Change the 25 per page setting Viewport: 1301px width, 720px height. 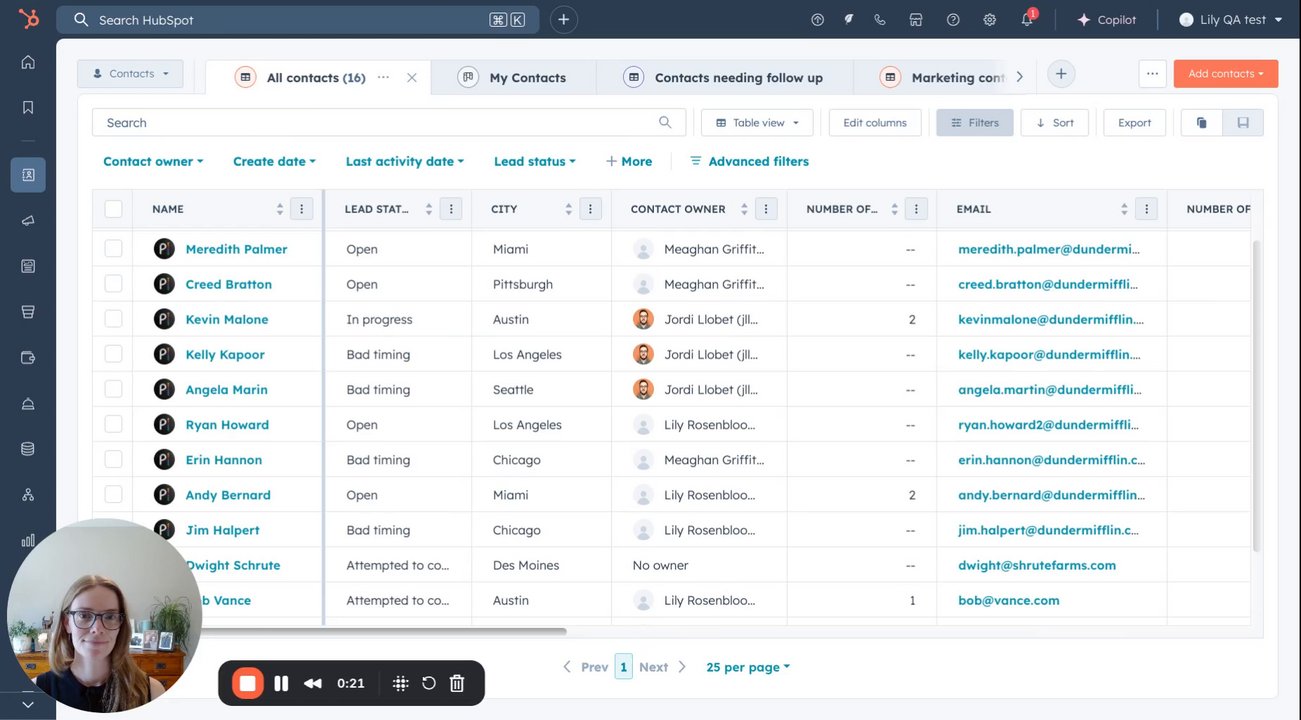point(748,667)
